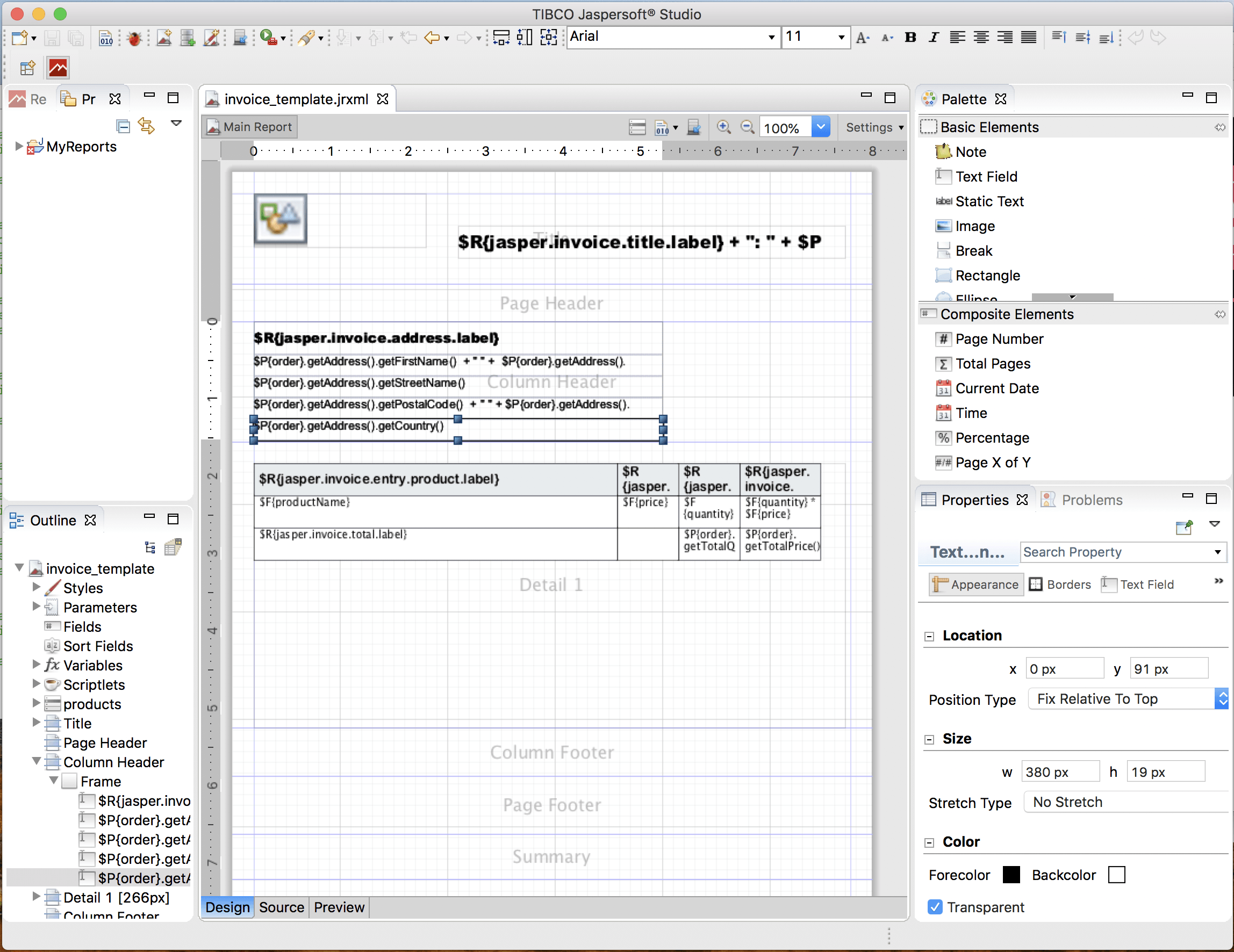Pick the Page Number composite element

click(x=999, y=339)
